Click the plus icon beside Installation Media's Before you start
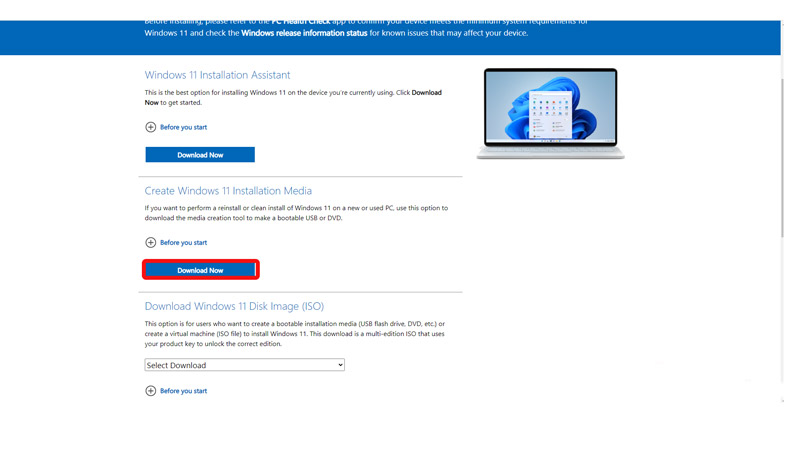 151,242
